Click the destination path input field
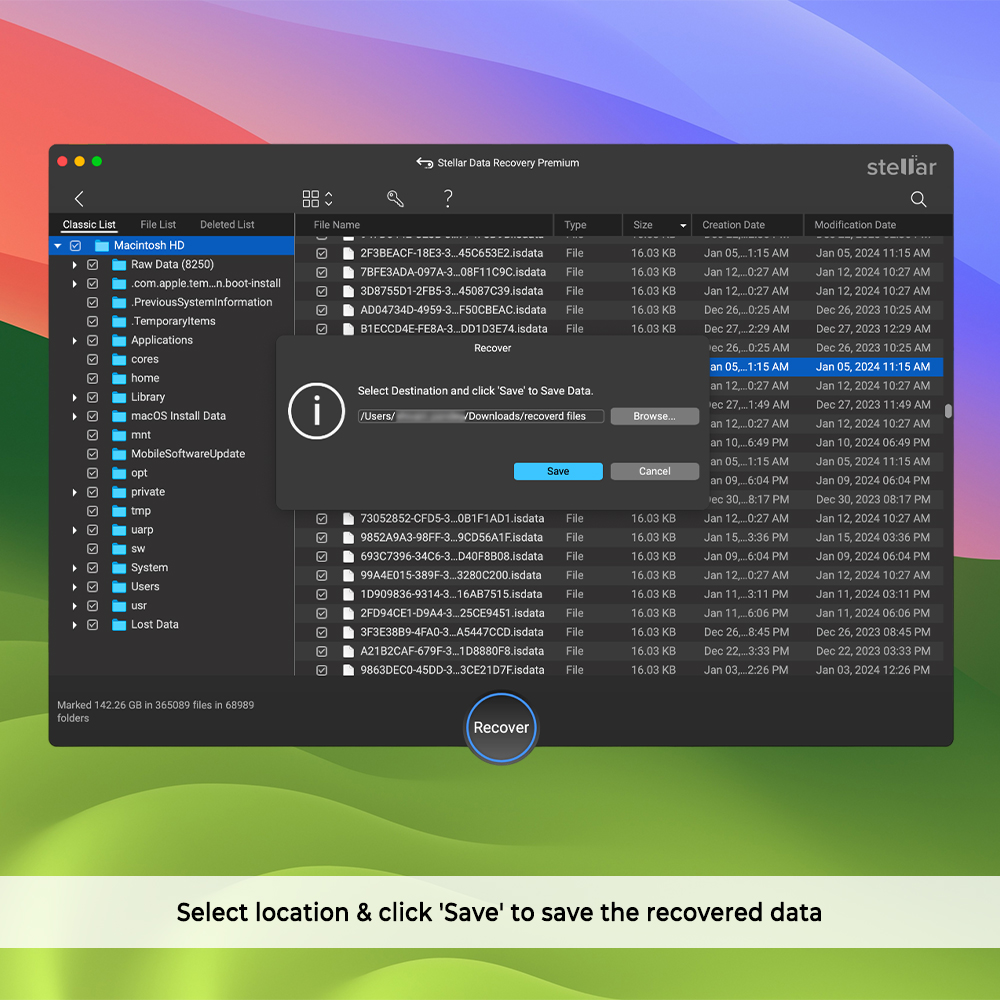The height and width of the screenshot is (1000, 1000). click(x=483, y=416)
